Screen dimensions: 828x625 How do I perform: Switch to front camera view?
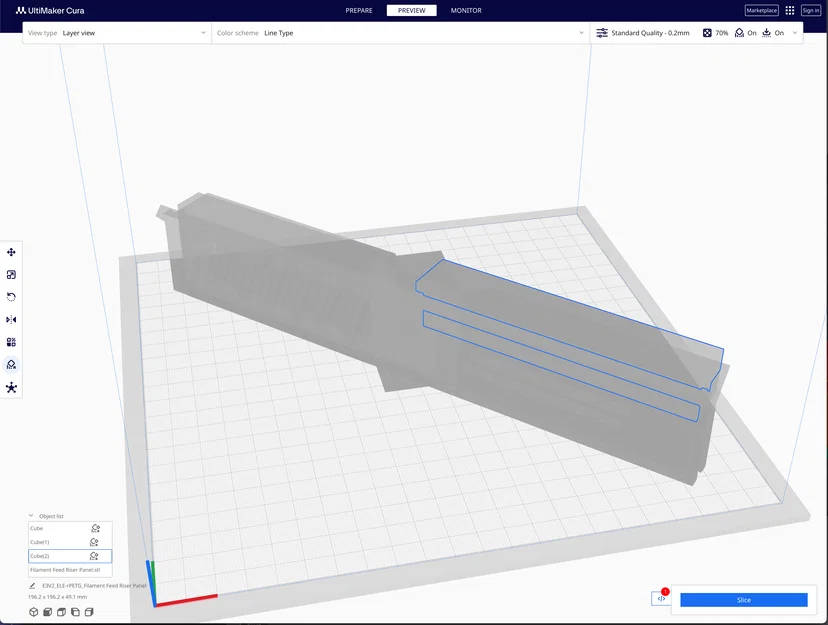[x=48, y=612]
